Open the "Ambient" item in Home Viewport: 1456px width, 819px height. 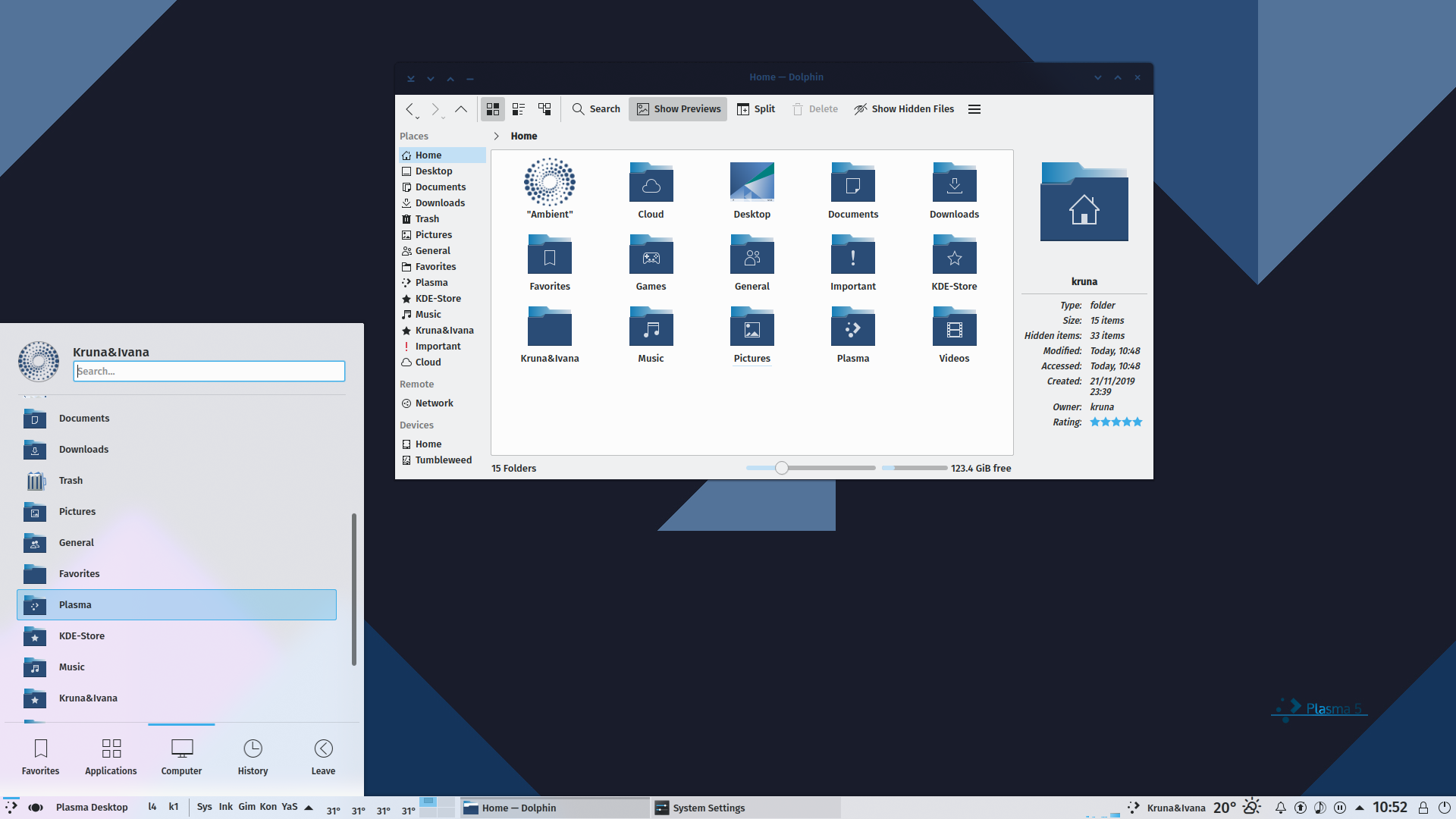(550, 189)
